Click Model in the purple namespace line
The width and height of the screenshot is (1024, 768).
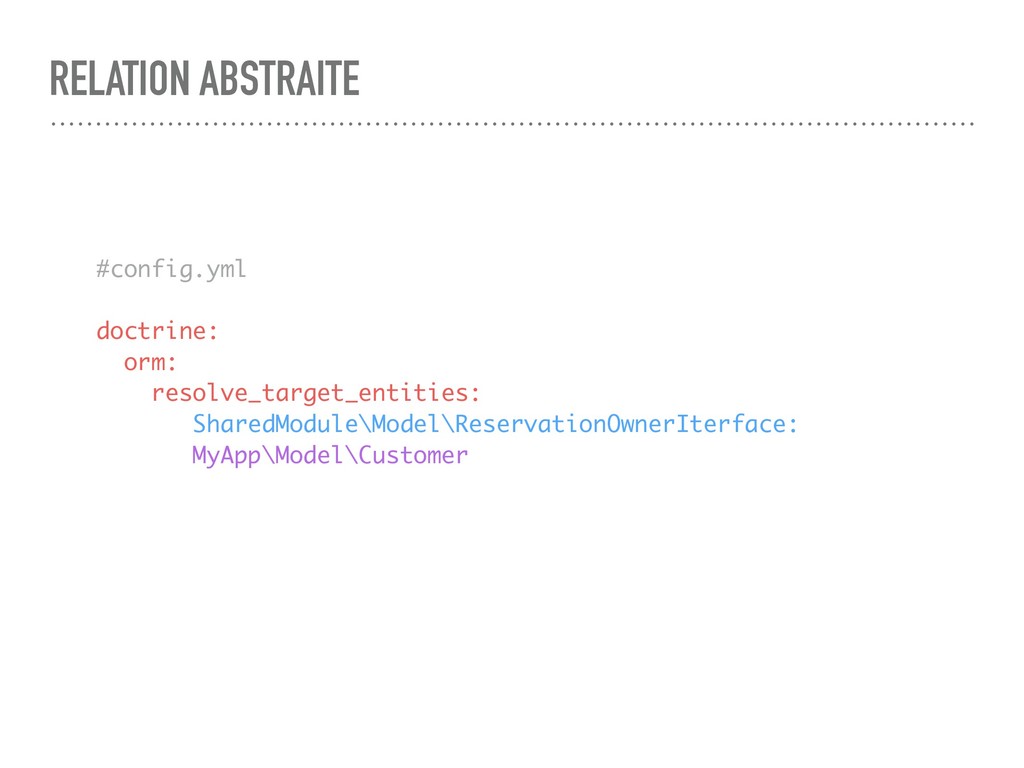[x=310, y=455]
